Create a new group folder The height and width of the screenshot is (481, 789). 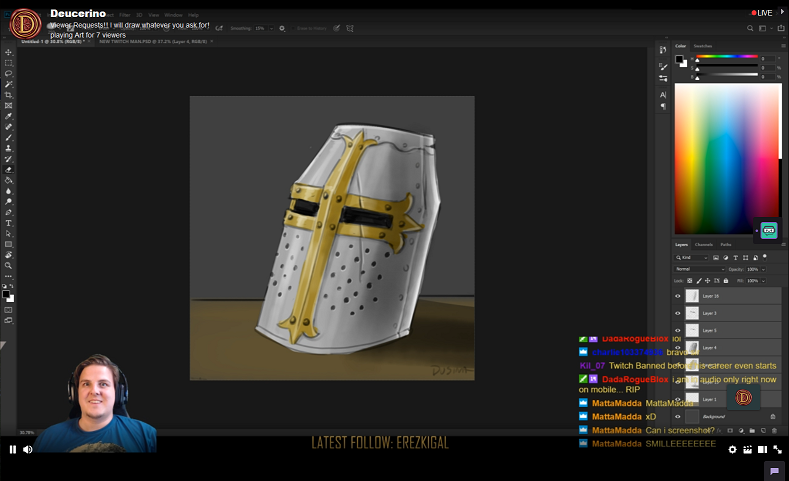coord(752,431)
